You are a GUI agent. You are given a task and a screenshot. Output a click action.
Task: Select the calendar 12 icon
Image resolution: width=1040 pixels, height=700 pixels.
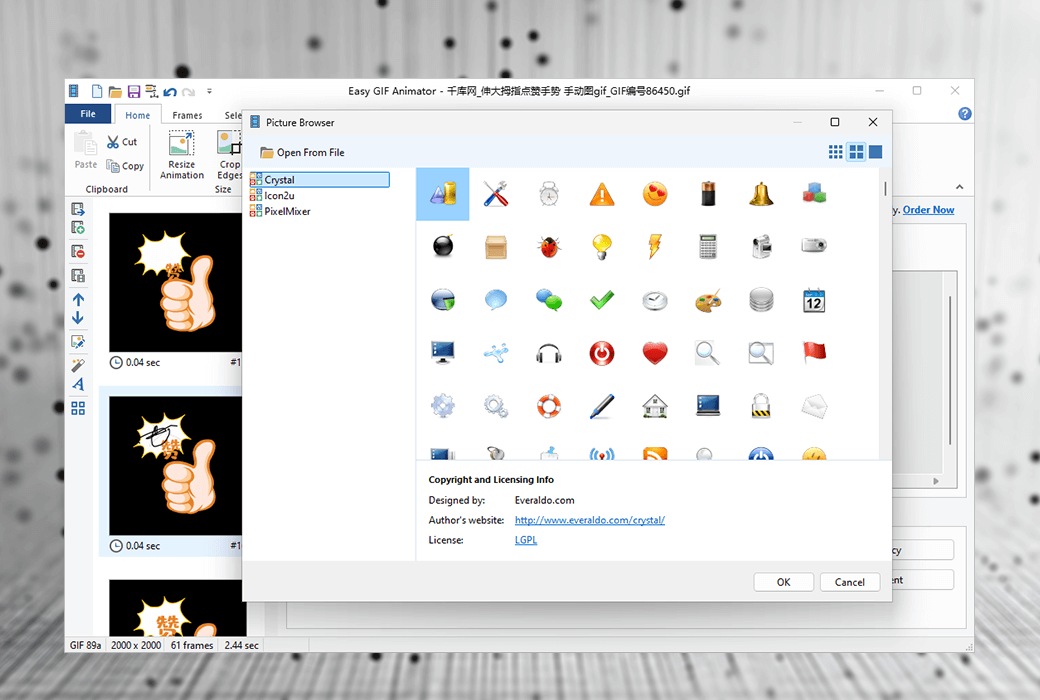click(x=814, y=300)
